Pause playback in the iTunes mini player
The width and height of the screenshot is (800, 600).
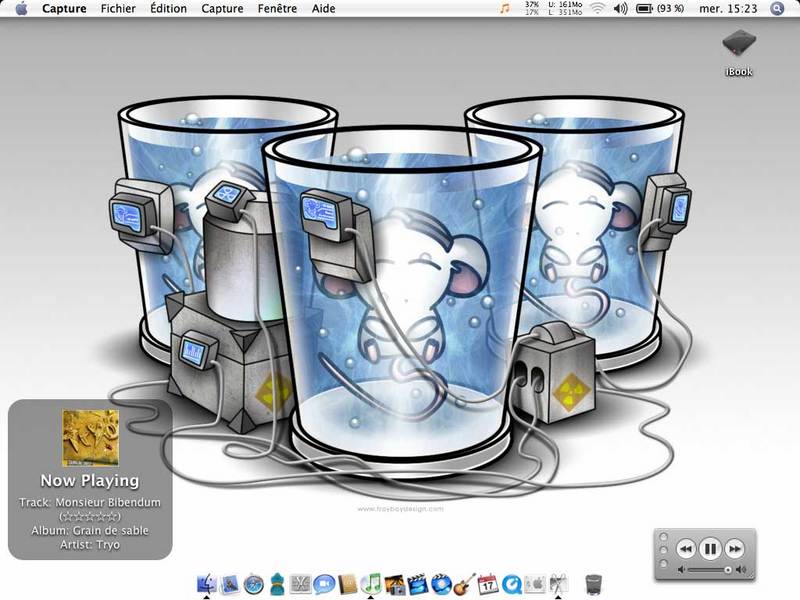[x=710, y=549]
